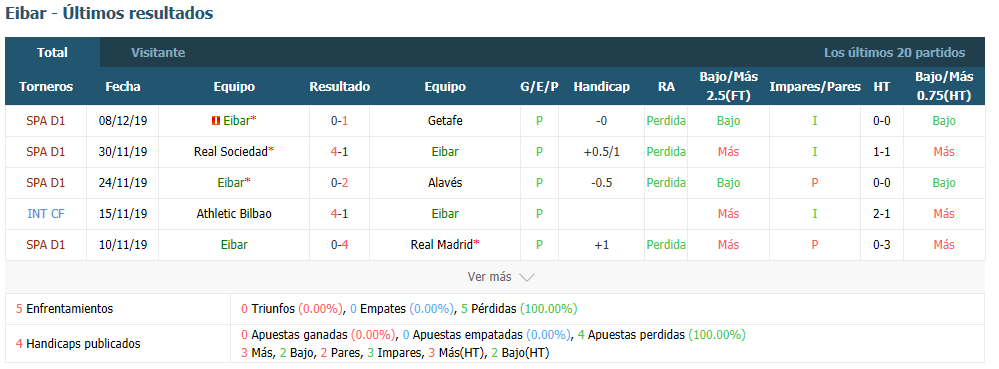Screen dimensions: 999x369
Task: Click the G/E/P column header
Action: (539, 87)
